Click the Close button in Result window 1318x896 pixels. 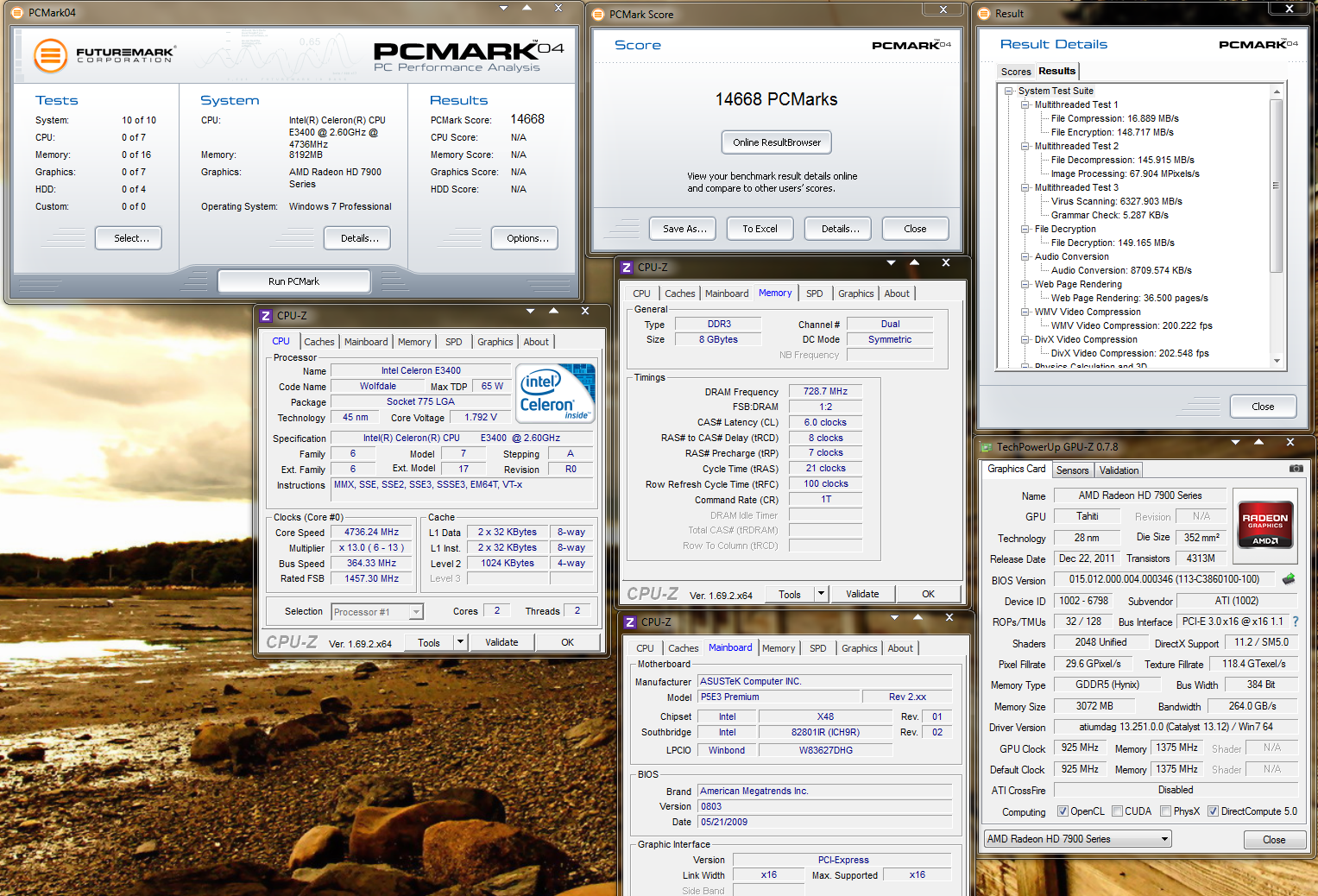click(1263, 407)
